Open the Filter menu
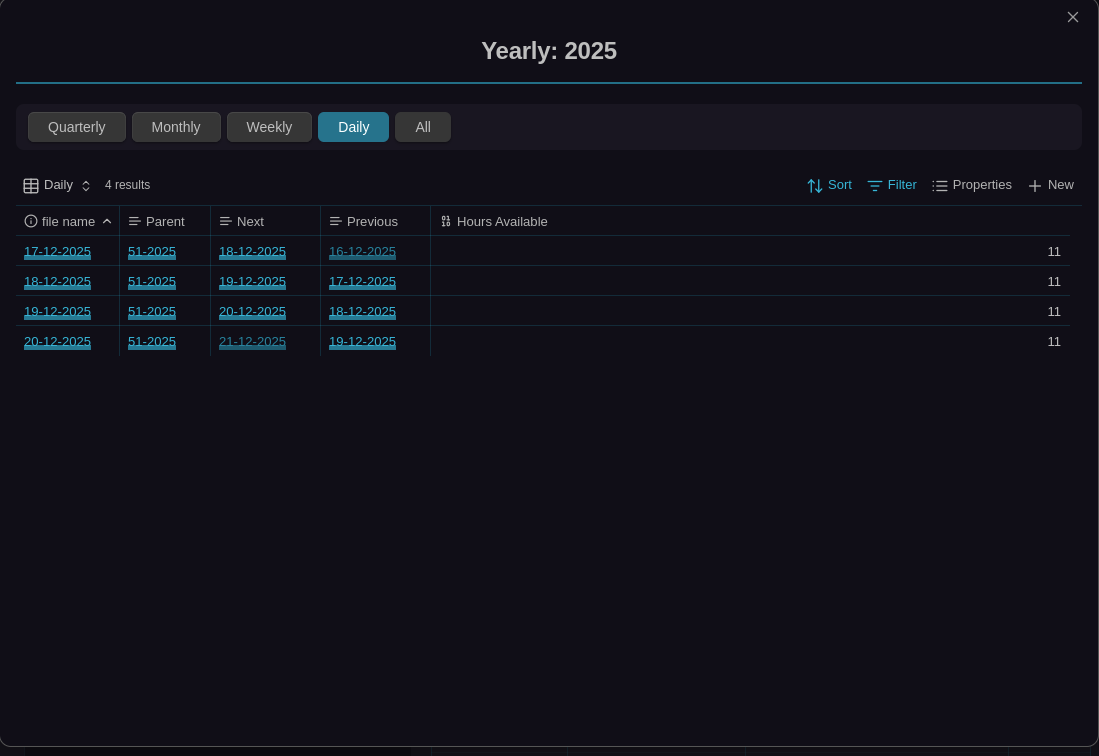The width and height of the screenshot is (1099, 756). click(891, 185)
